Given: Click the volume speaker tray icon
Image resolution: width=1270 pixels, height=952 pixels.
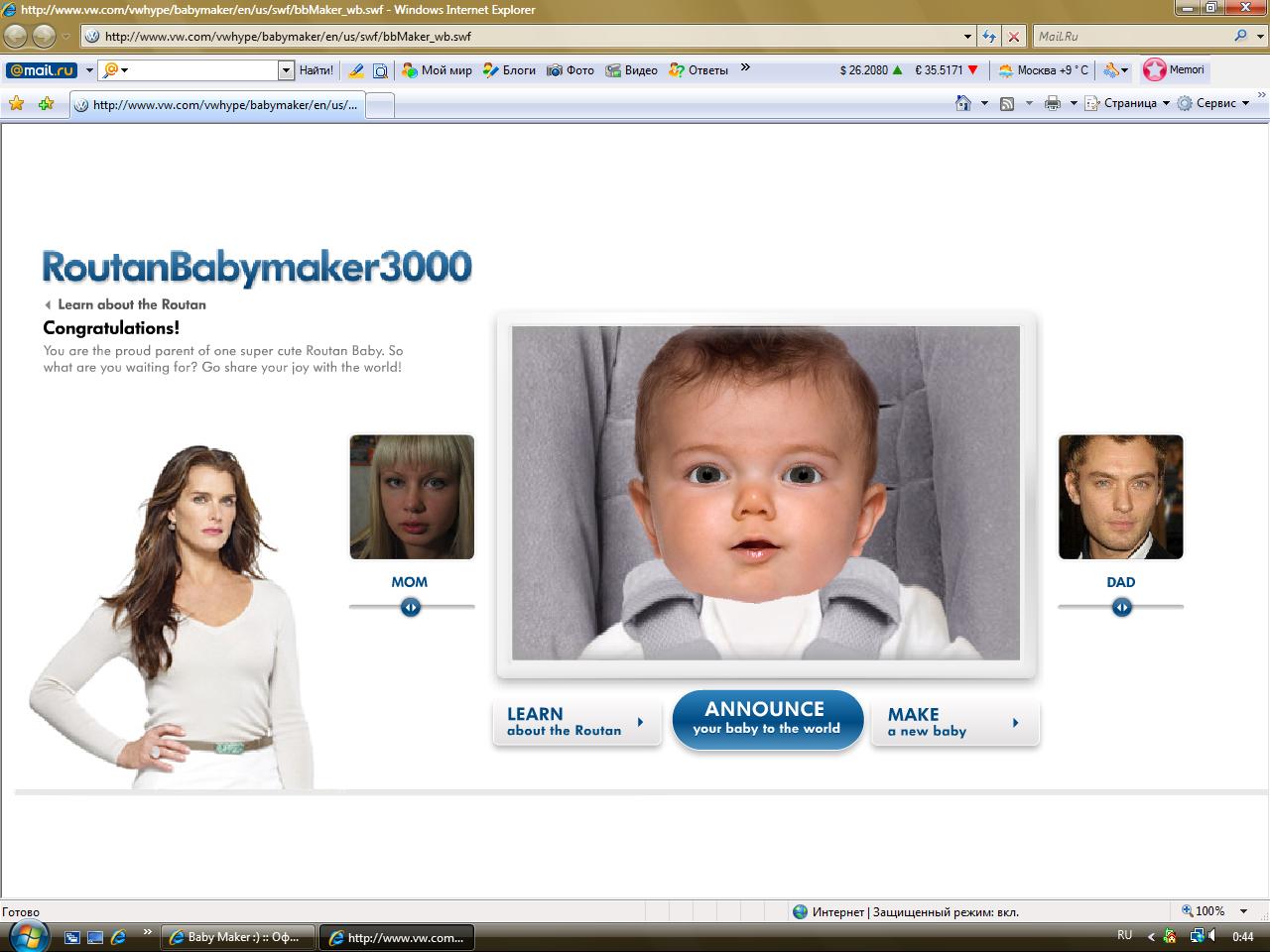Looking at the screenshot, I should click(1213, 935).
